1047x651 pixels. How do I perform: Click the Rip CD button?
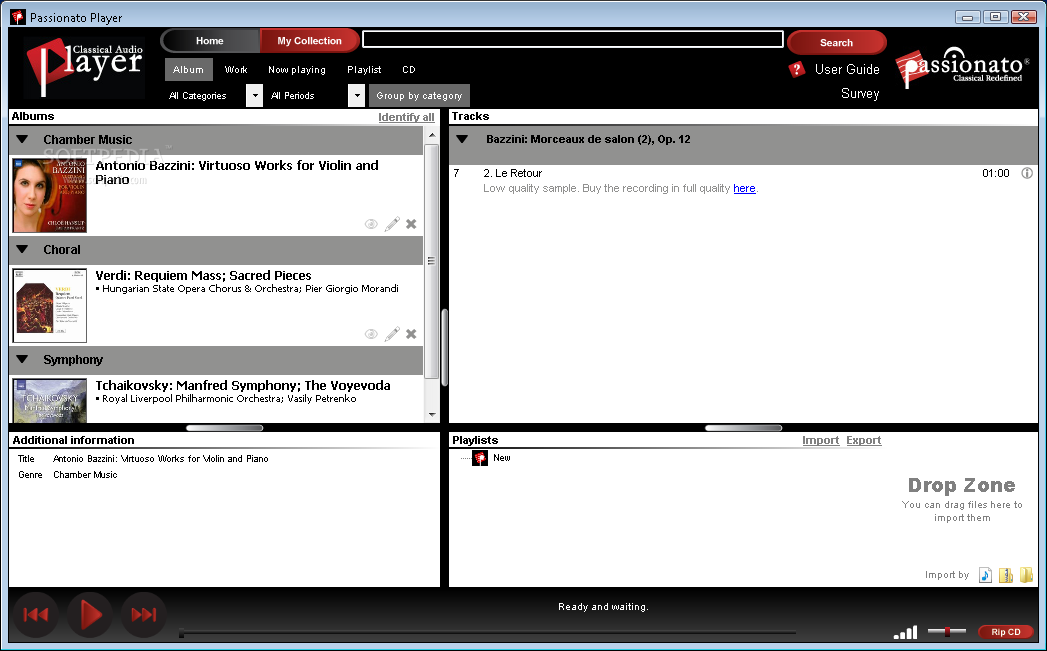[1006, 632]
